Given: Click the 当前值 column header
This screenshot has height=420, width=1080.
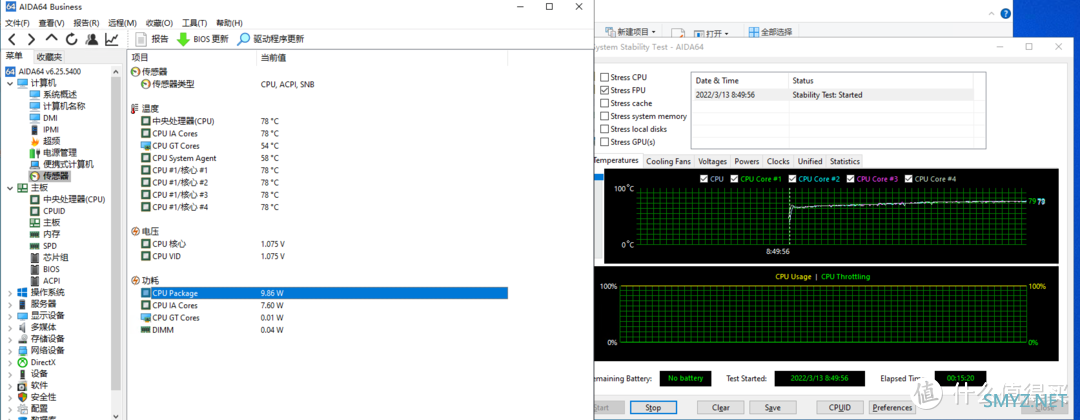Looking at the screenshot, I should pyautogui.click(x=383, y=58).
